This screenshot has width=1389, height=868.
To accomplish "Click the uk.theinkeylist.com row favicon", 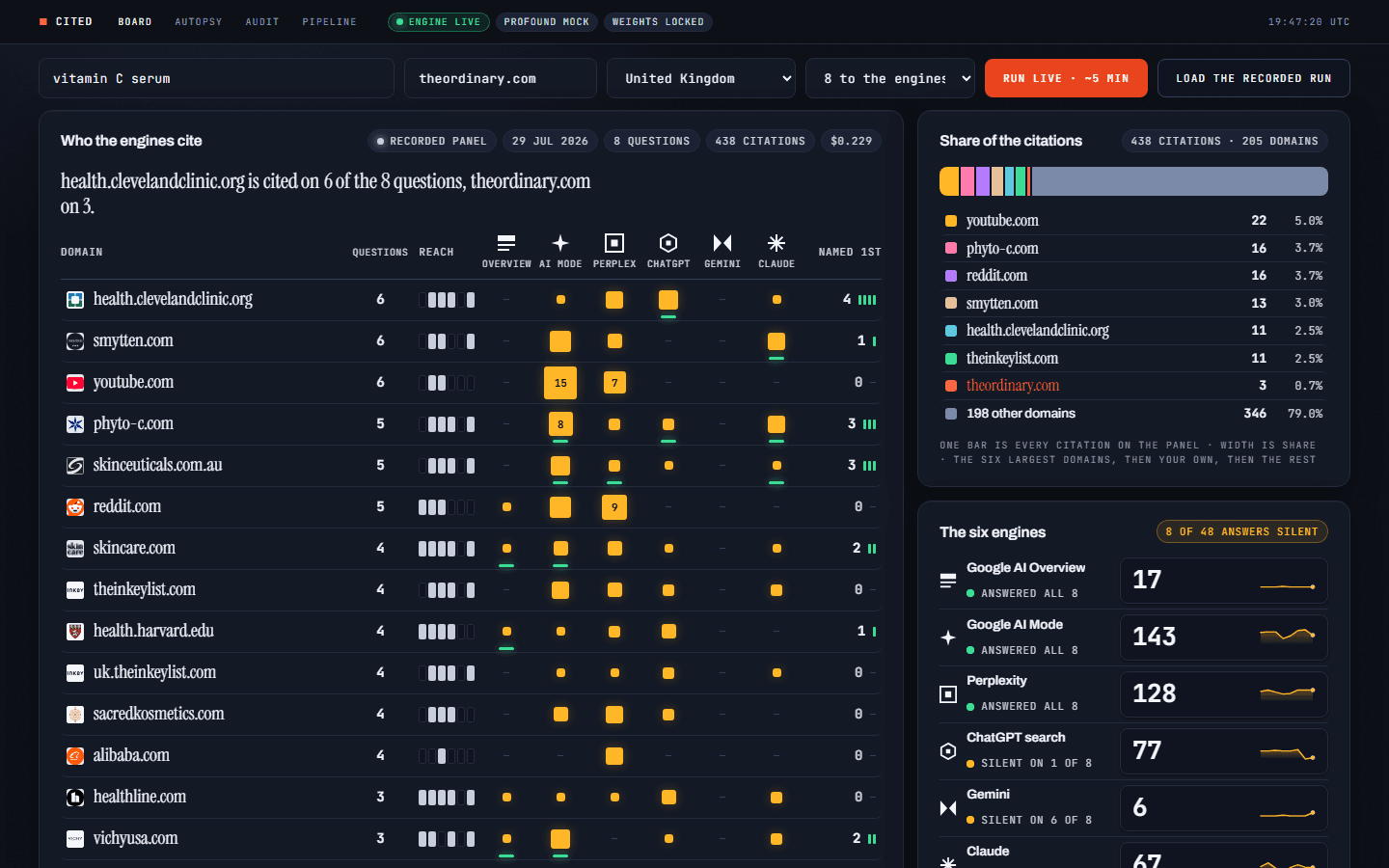I will pyautogui.click(x=75, y=673).
